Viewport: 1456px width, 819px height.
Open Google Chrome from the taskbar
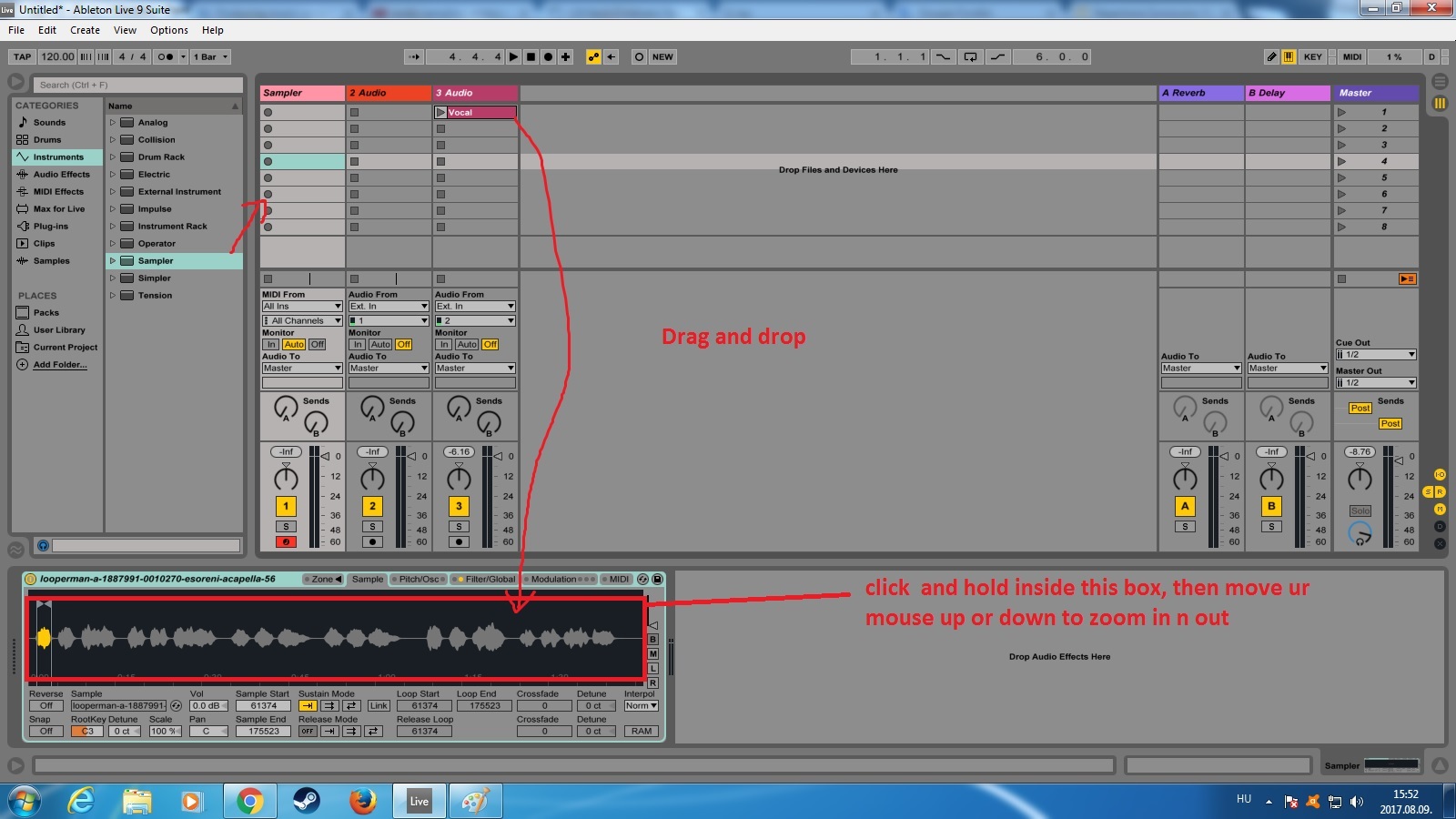(x=249, y=801)
